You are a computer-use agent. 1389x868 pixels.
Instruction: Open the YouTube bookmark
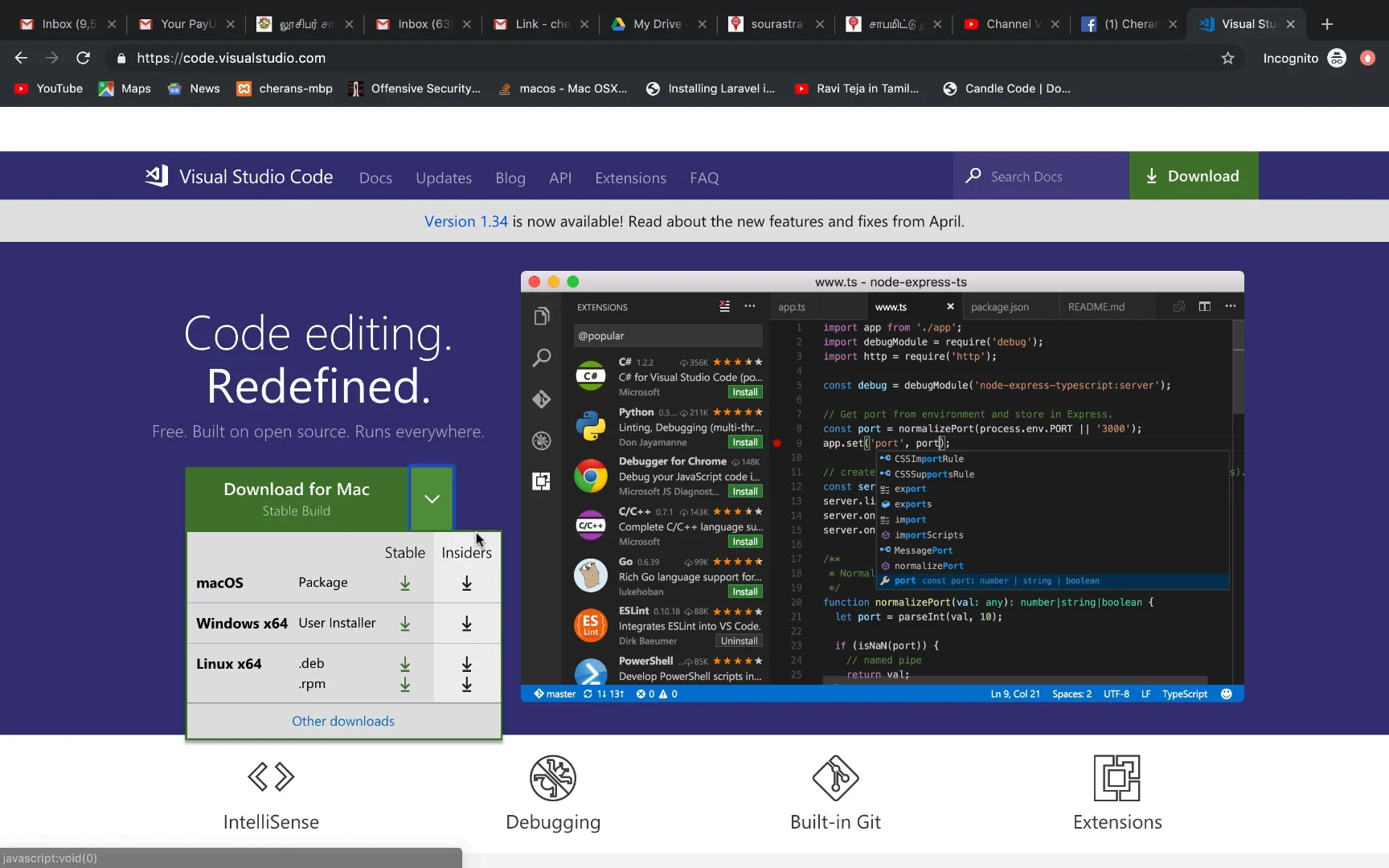(x=49, y=88)
